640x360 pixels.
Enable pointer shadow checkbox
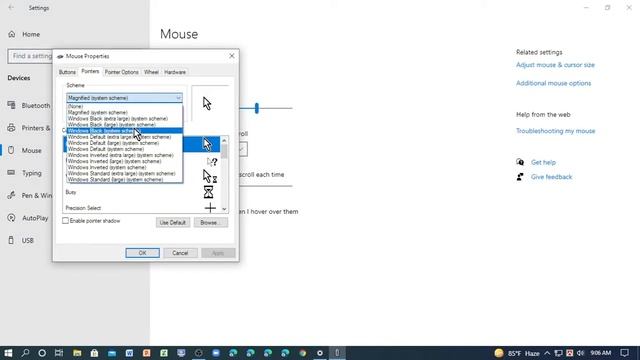pos(65,221)
